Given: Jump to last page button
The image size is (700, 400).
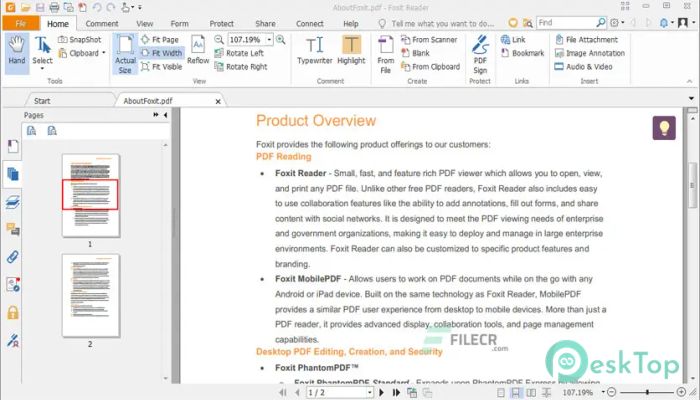Looking at the screenshot, I should coord(396,392).
